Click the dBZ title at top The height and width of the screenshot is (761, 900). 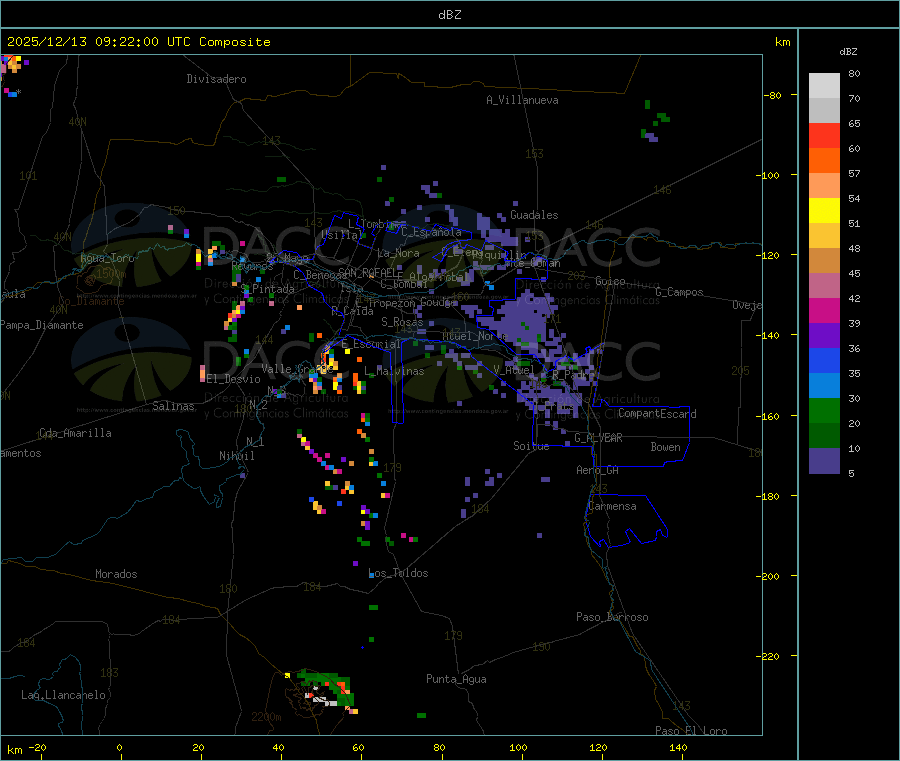point(449,15)
